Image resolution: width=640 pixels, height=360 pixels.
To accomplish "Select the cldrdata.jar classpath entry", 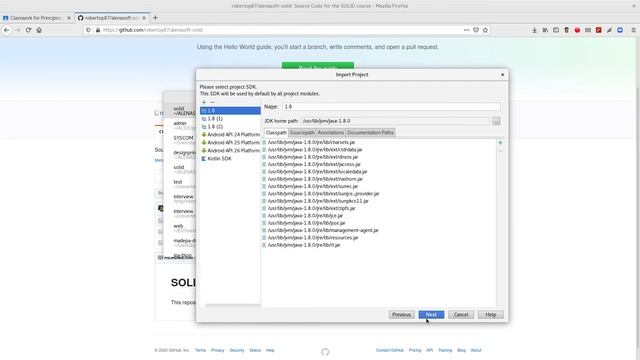I will (x=315, y=150).
